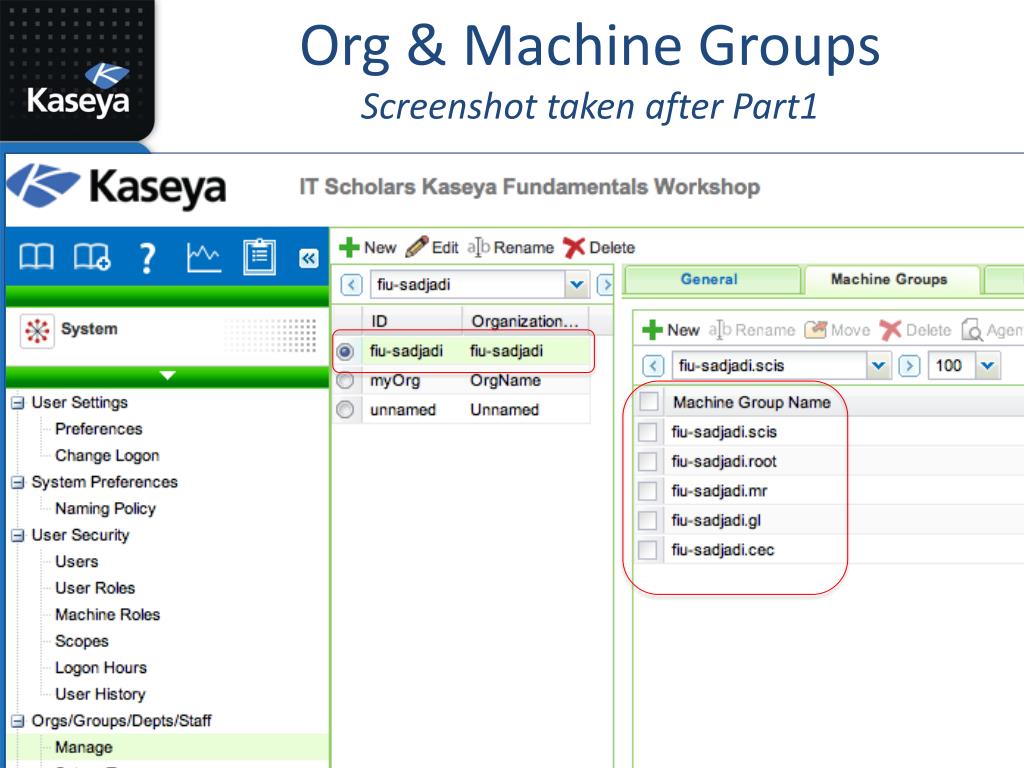Open User History in the navigation tree
1024x768 pixels.
100,694
